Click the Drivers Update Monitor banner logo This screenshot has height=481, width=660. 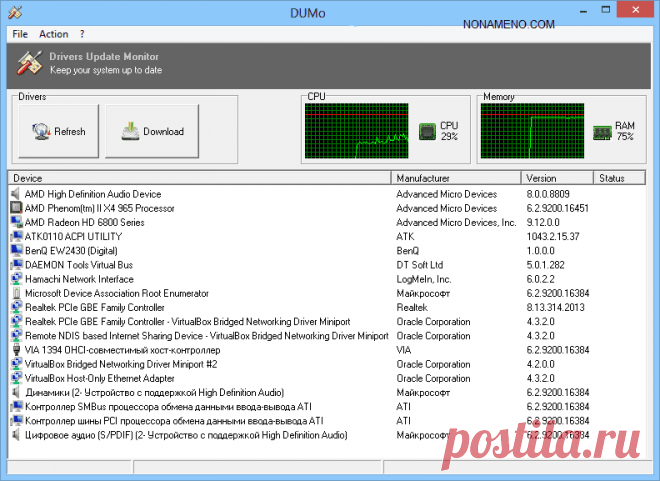pos(29,63)
